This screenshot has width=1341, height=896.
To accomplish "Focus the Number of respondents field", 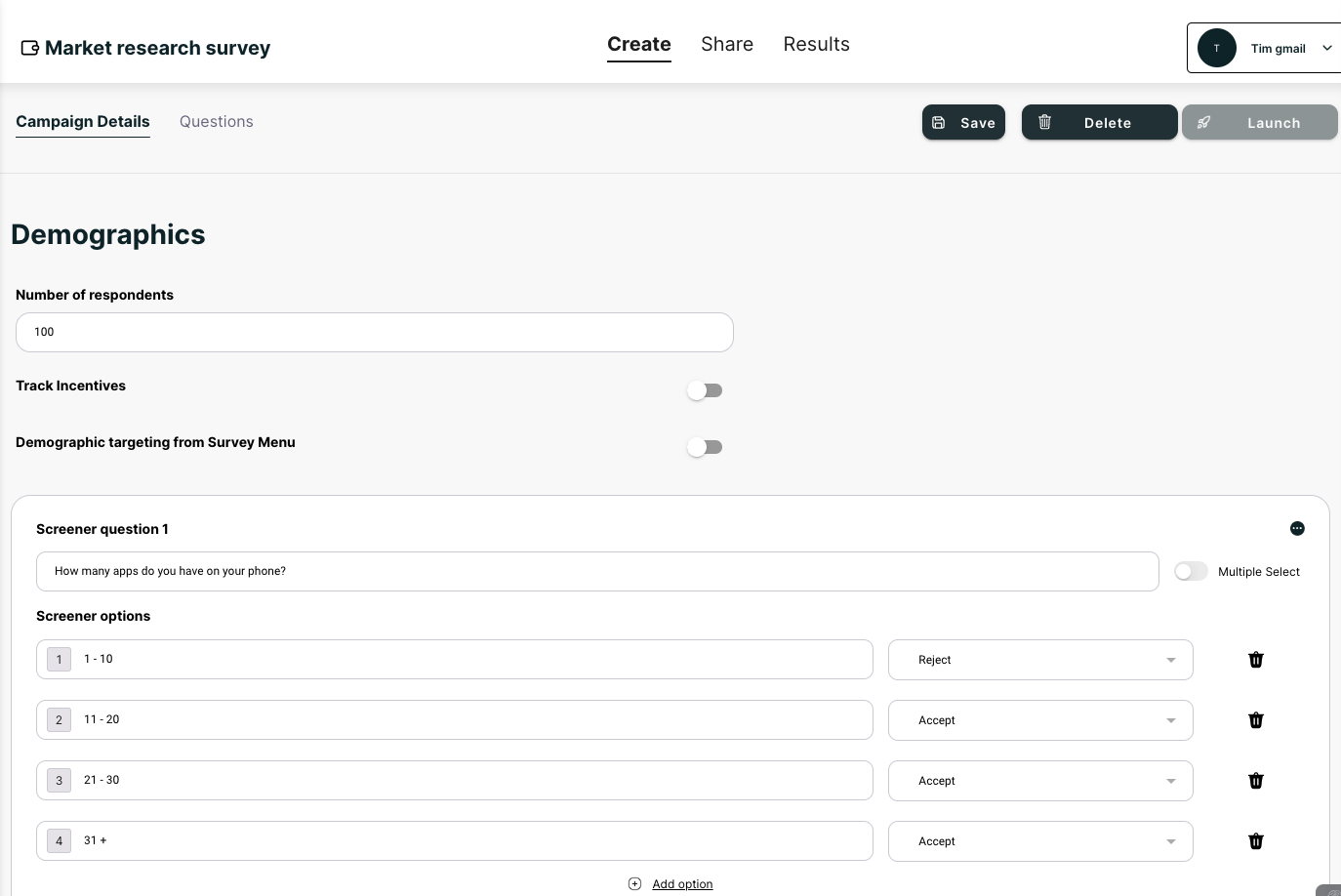I will (x=375, y=333).
